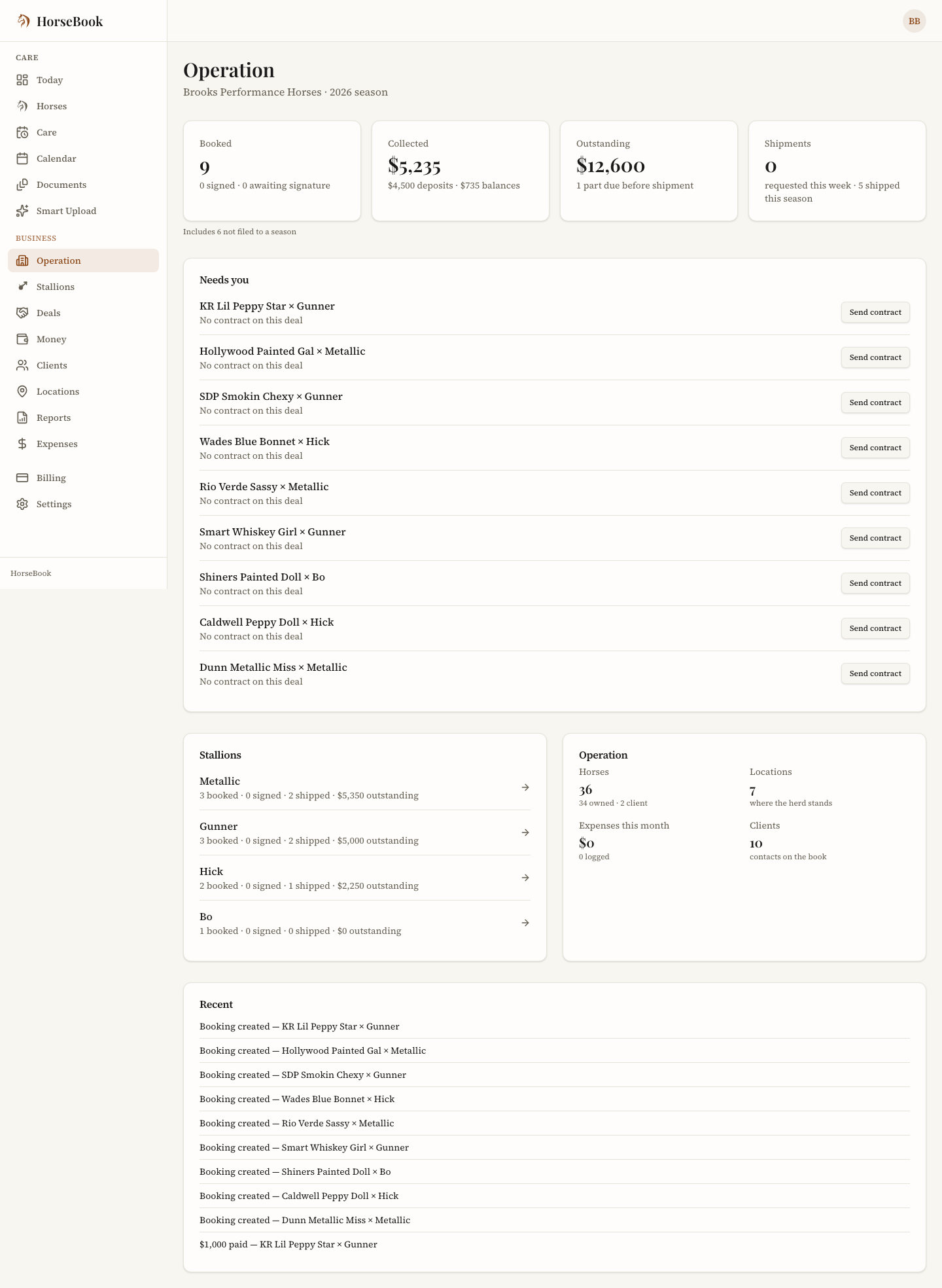Image resolution: width=942 pixels, height=1288 pixels.
Task: Go to the Reports menu label
Action: pos(54,418)
